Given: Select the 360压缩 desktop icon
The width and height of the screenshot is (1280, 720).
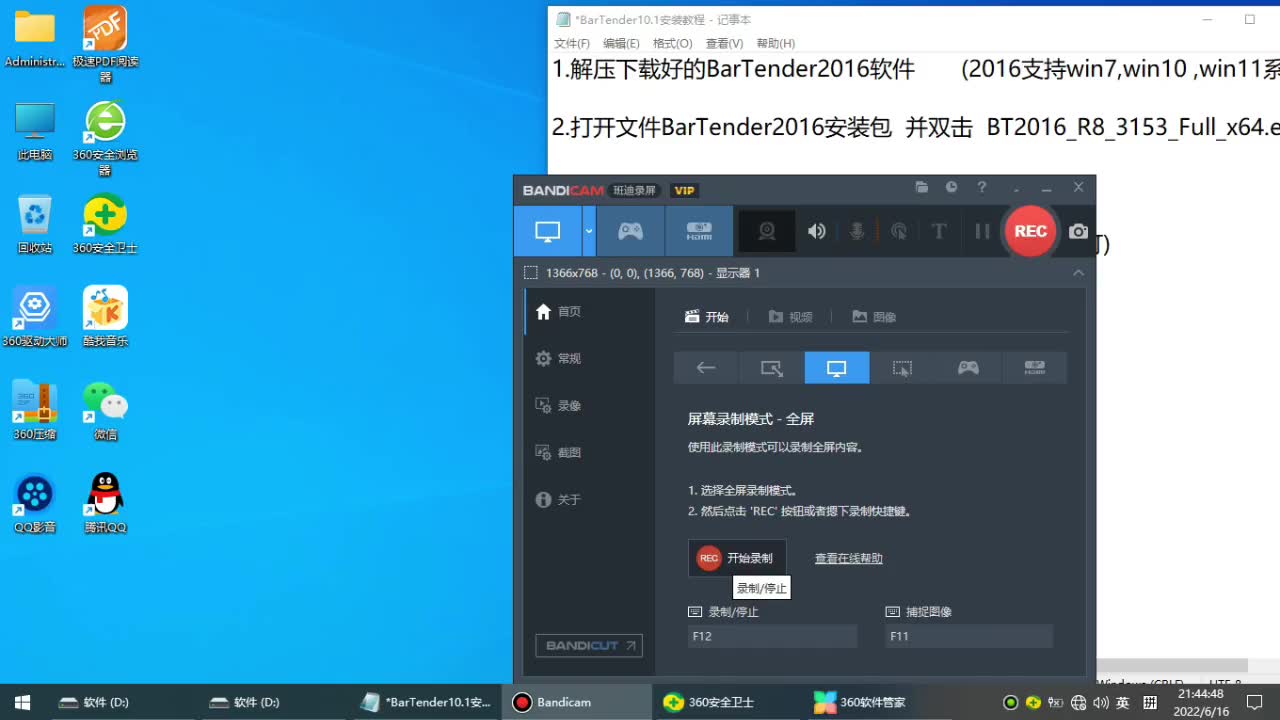Looking at the screenshot, I should [x=35, y=410].
